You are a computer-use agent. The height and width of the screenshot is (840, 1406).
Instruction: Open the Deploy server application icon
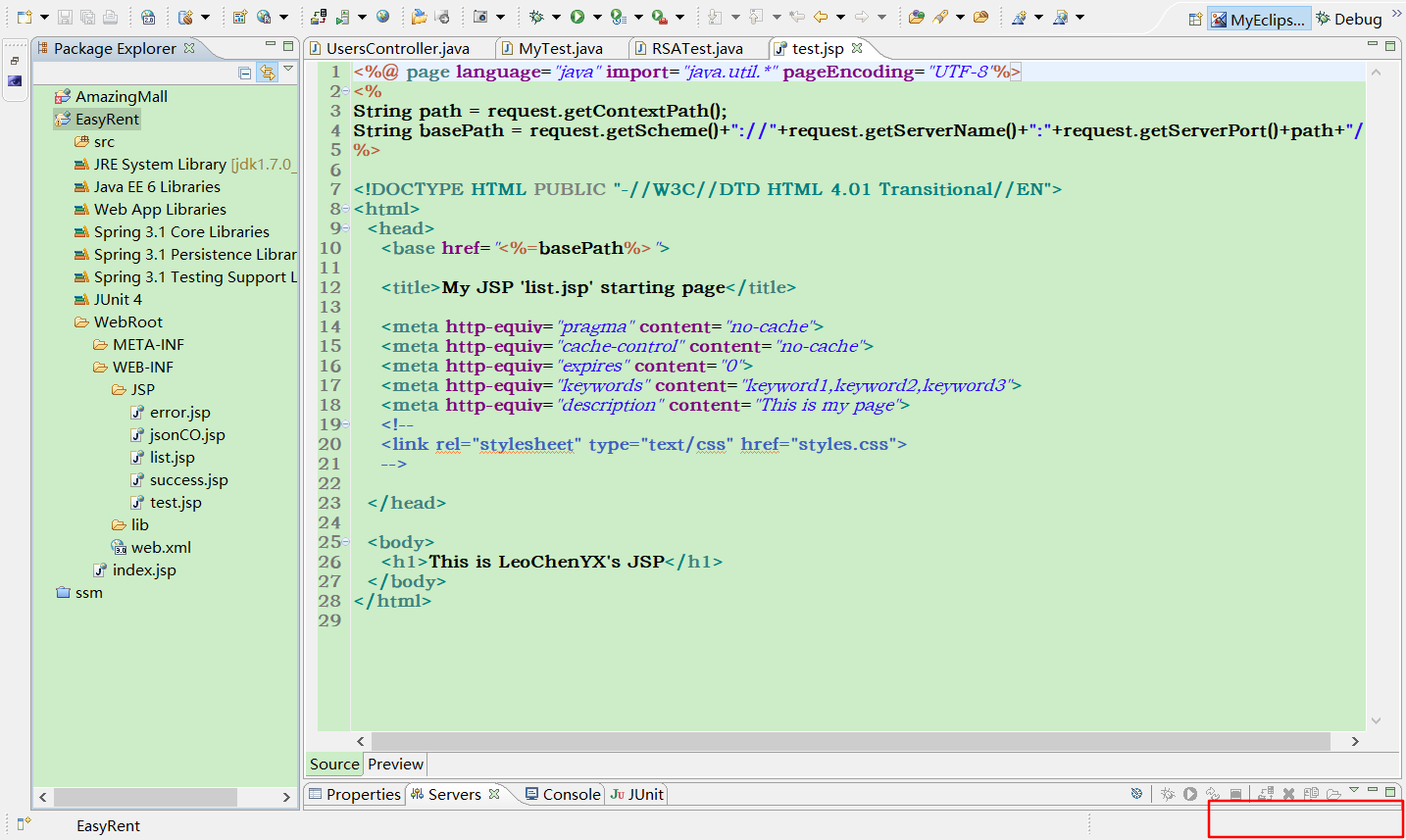tap(319, 17)
